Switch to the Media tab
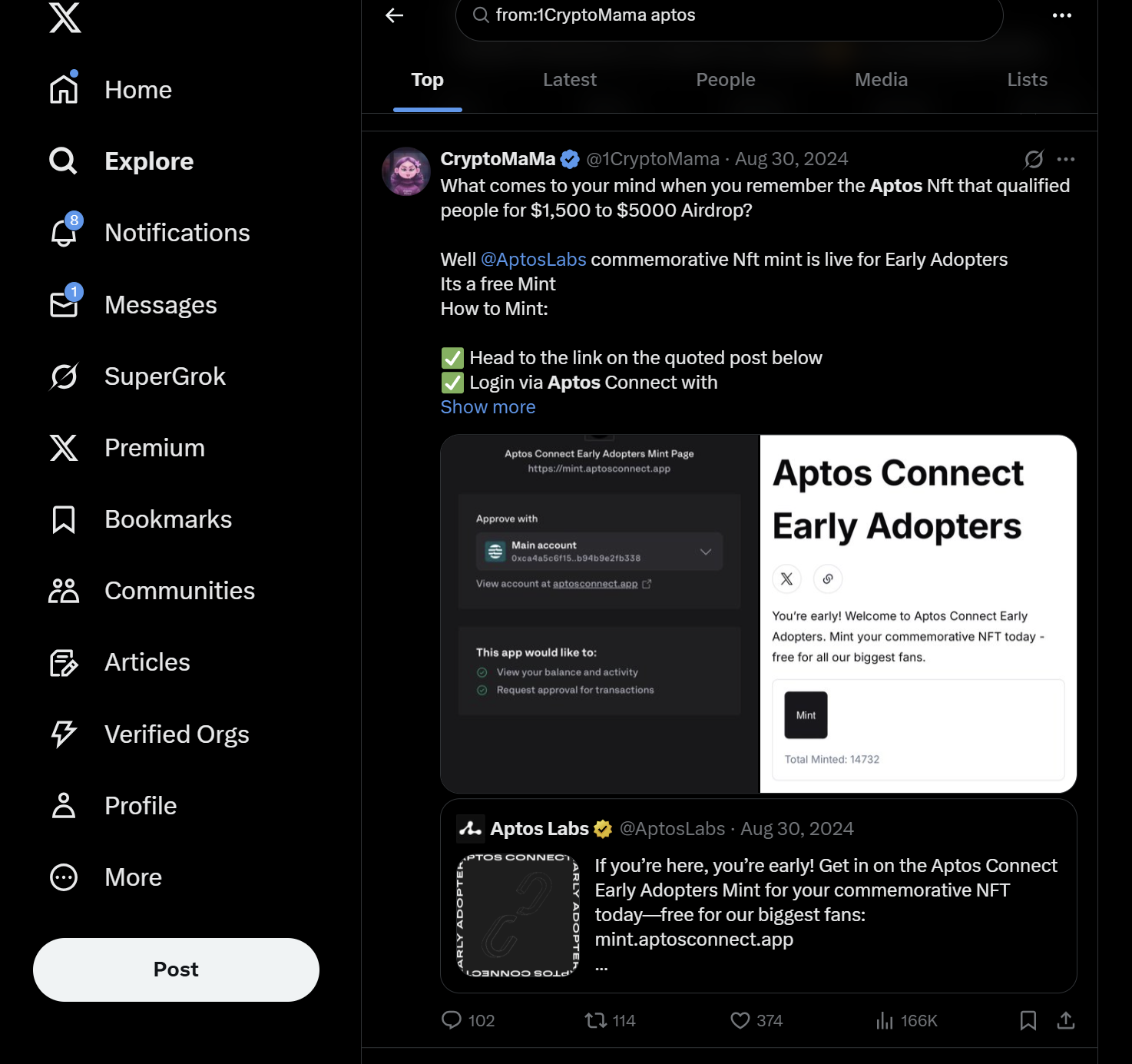The height and width of the screenshot is (1064, 1132). (x=882, y=80)
